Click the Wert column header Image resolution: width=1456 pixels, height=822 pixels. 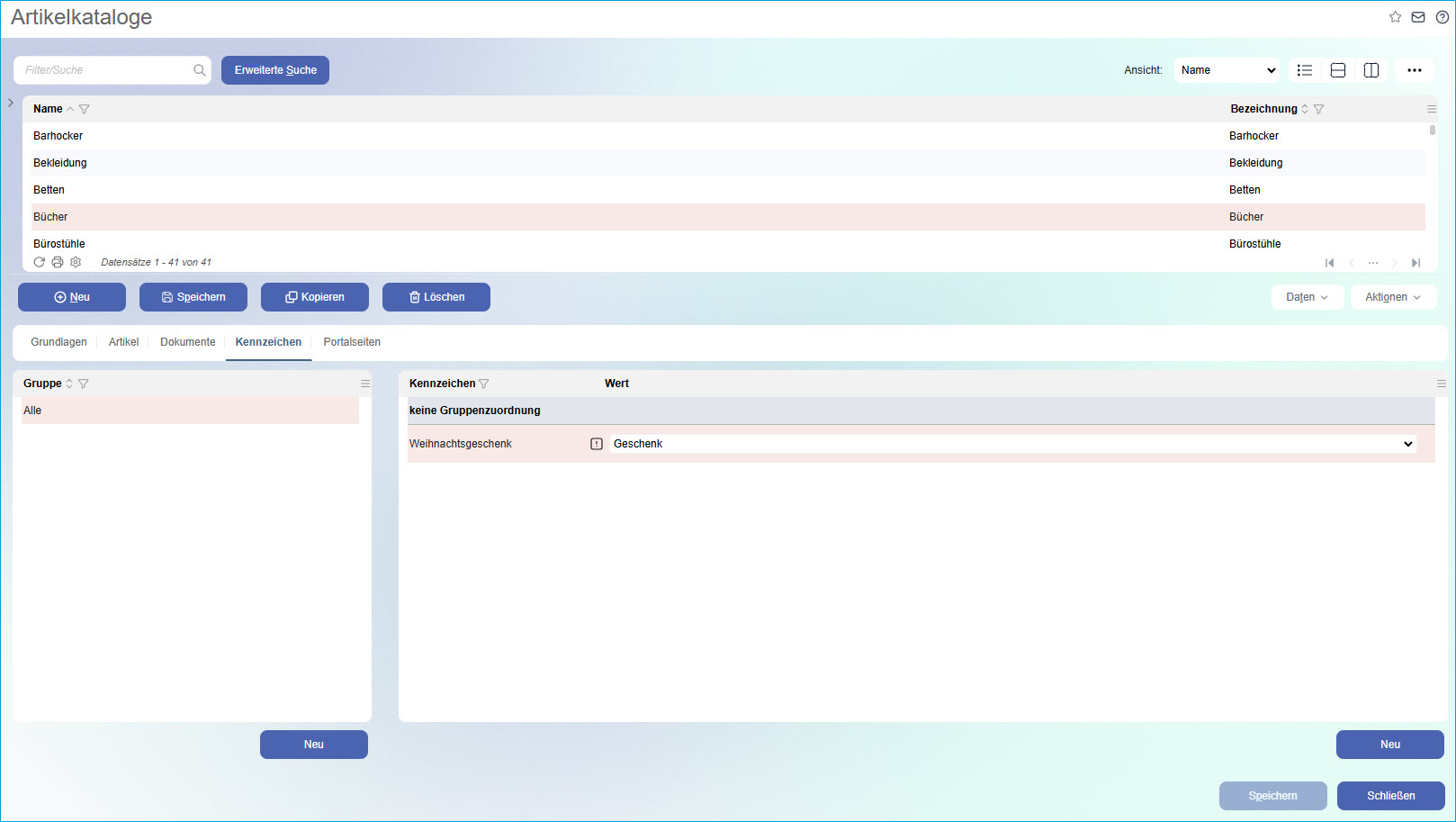click(616, 384)
